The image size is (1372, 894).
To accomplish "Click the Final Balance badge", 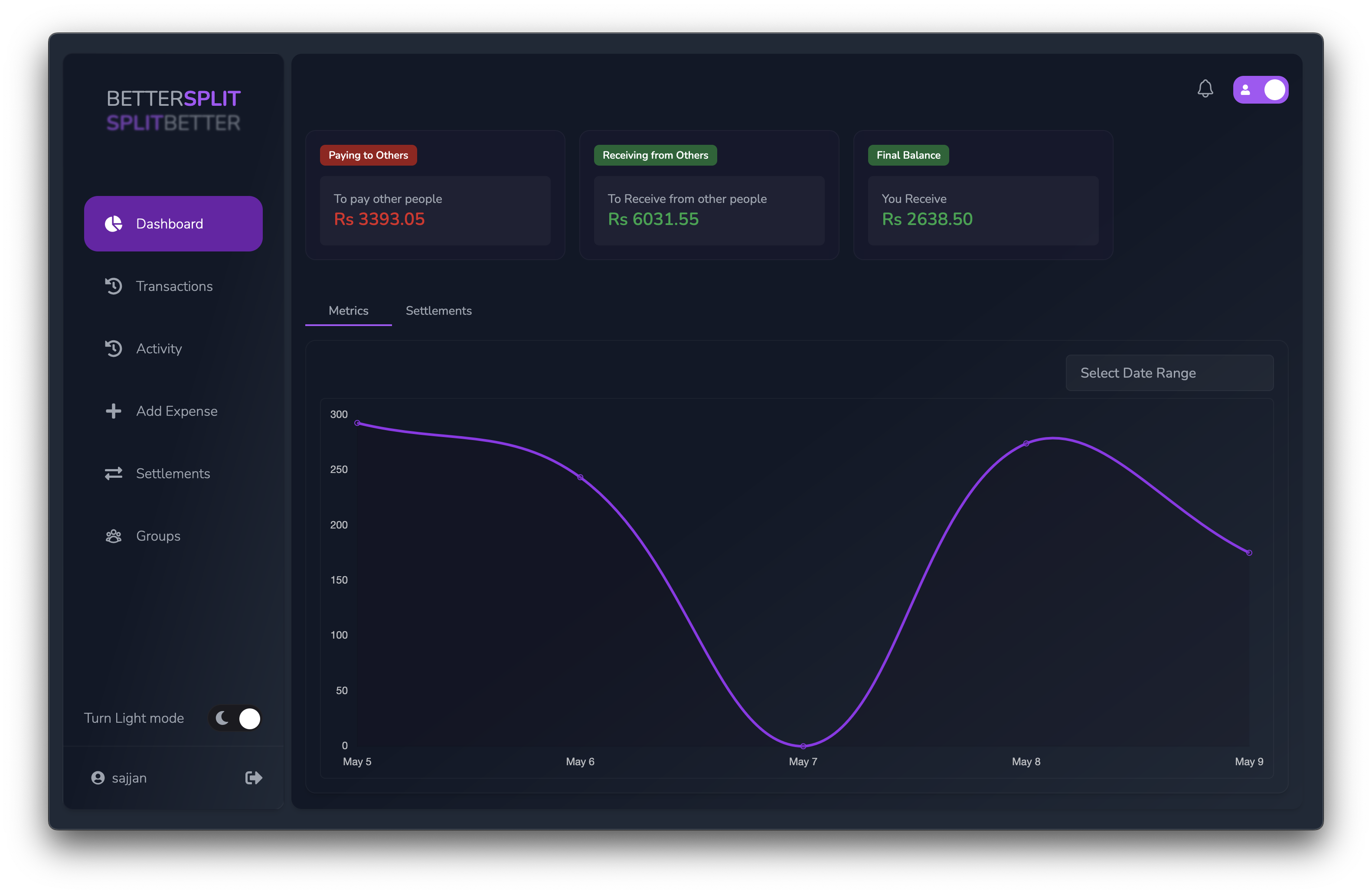I will (x=908, y=155).
